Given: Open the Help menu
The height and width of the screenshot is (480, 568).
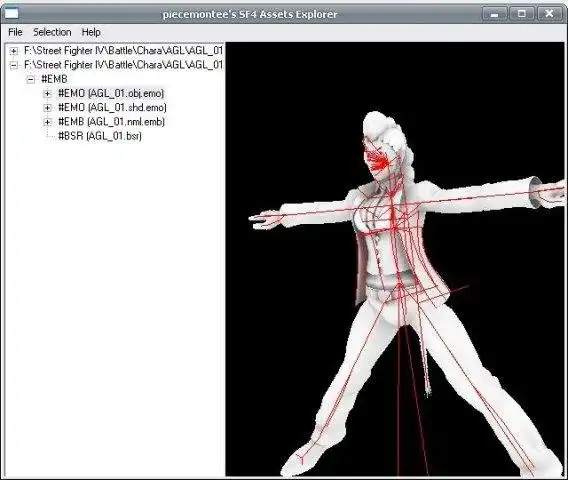Looking at the screenshot, I should click(91, 32).
